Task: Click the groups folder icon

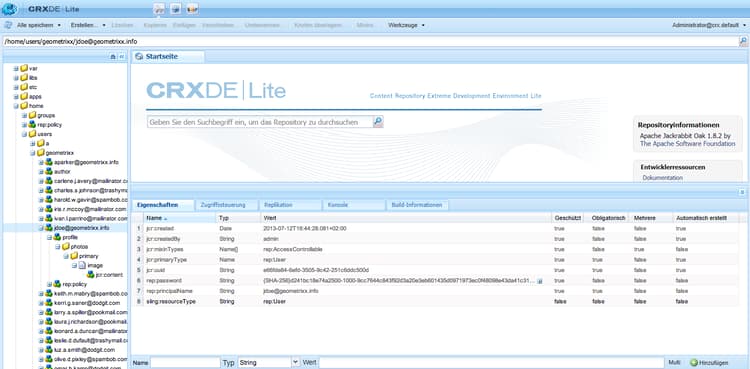Action: click(x=33, y=115)
